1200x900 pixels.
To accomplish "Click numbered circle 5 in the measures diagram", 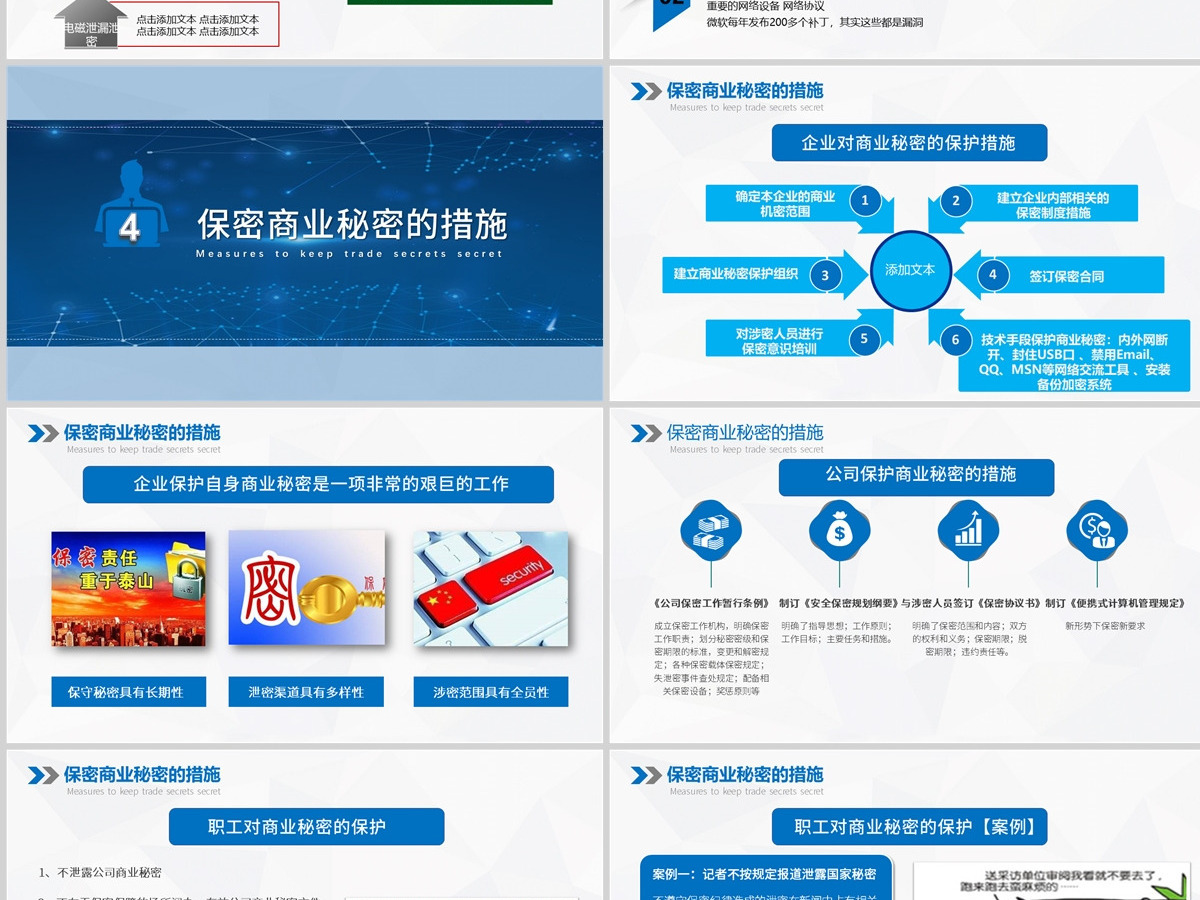I will tap(865, 339).
